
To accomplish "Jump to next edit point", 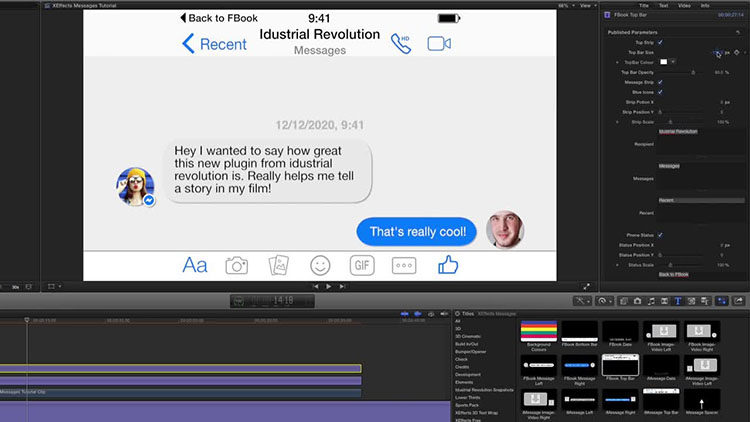I will coord(342,286).
